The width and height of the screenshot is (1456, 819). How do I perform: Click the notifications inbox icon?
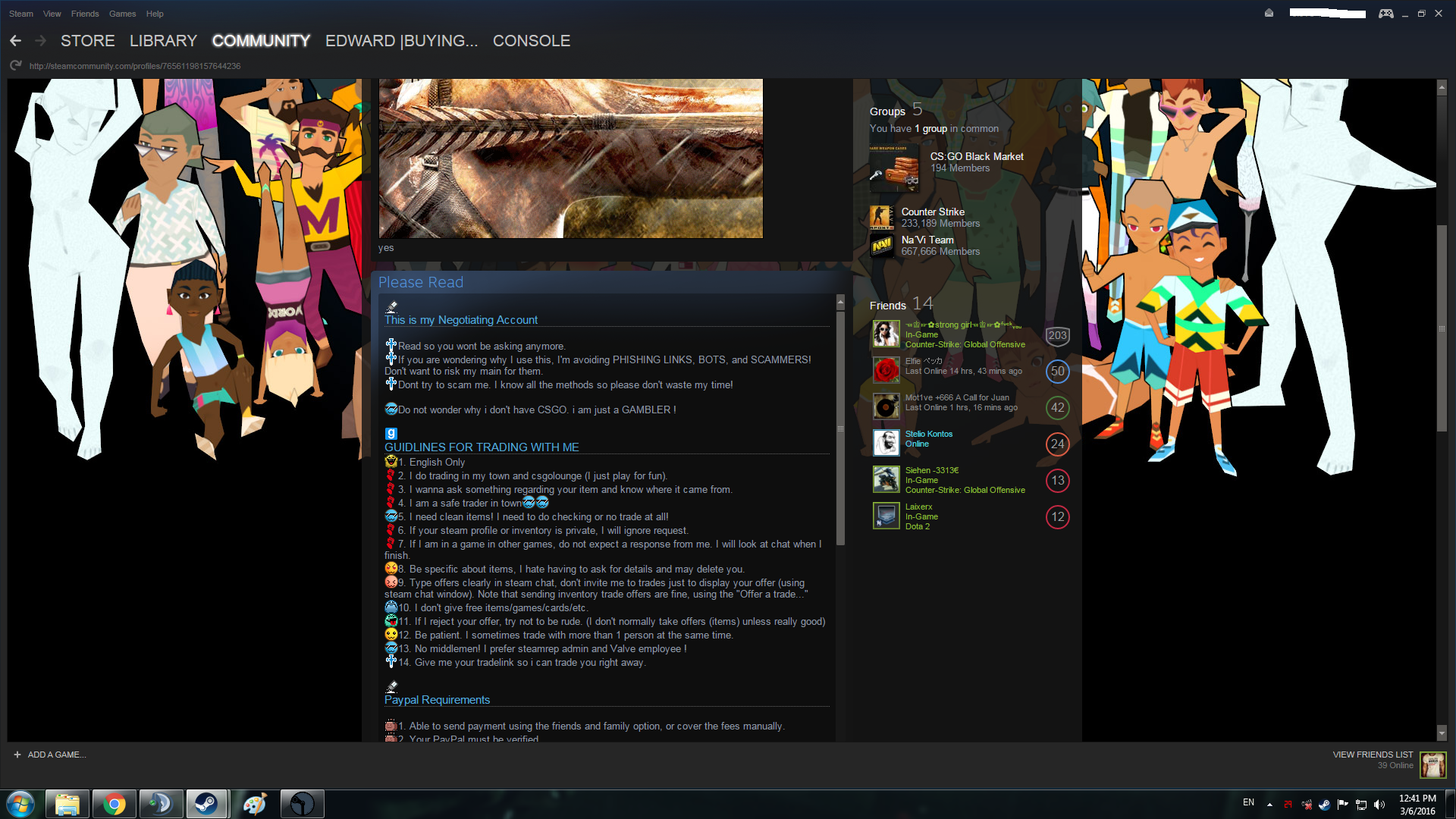pyautogui.click(x=1269, y=14)
